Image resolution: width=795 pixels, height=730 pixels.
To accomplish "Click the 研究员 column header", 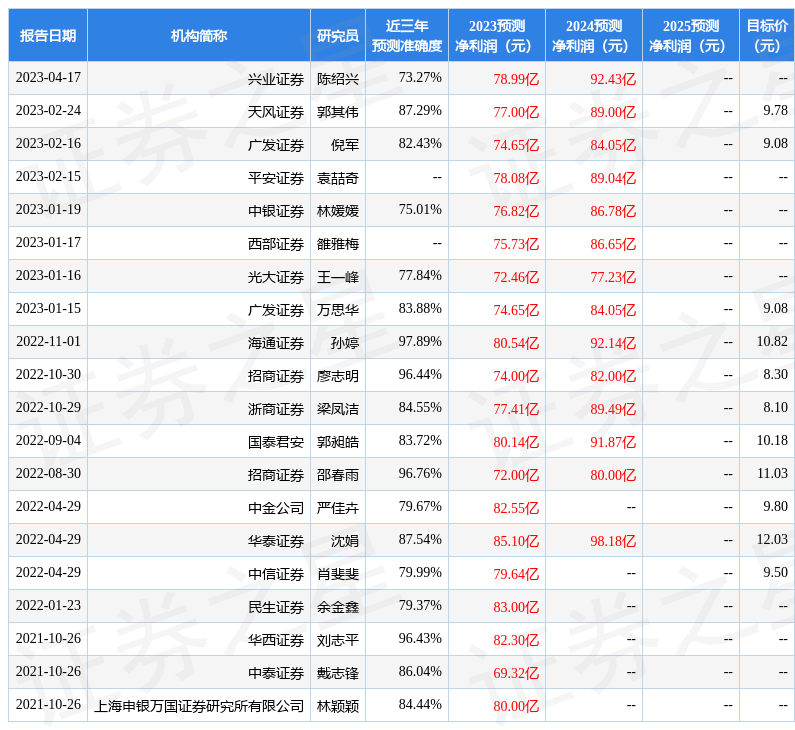I will tap(338, 35).
